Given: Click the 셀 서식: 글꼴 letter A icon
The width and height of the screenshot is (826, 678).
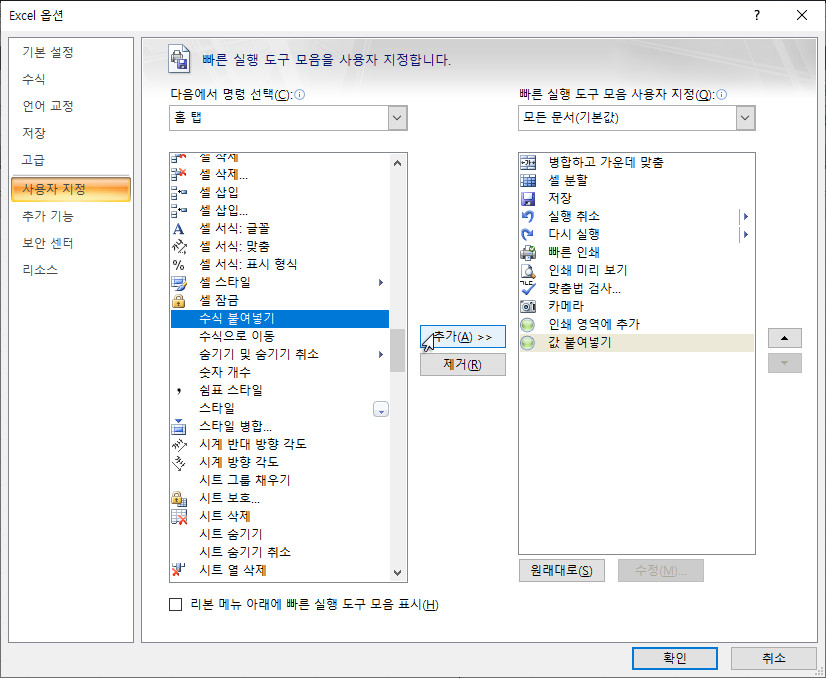Looking at the screenshot, I should [179, 229].
